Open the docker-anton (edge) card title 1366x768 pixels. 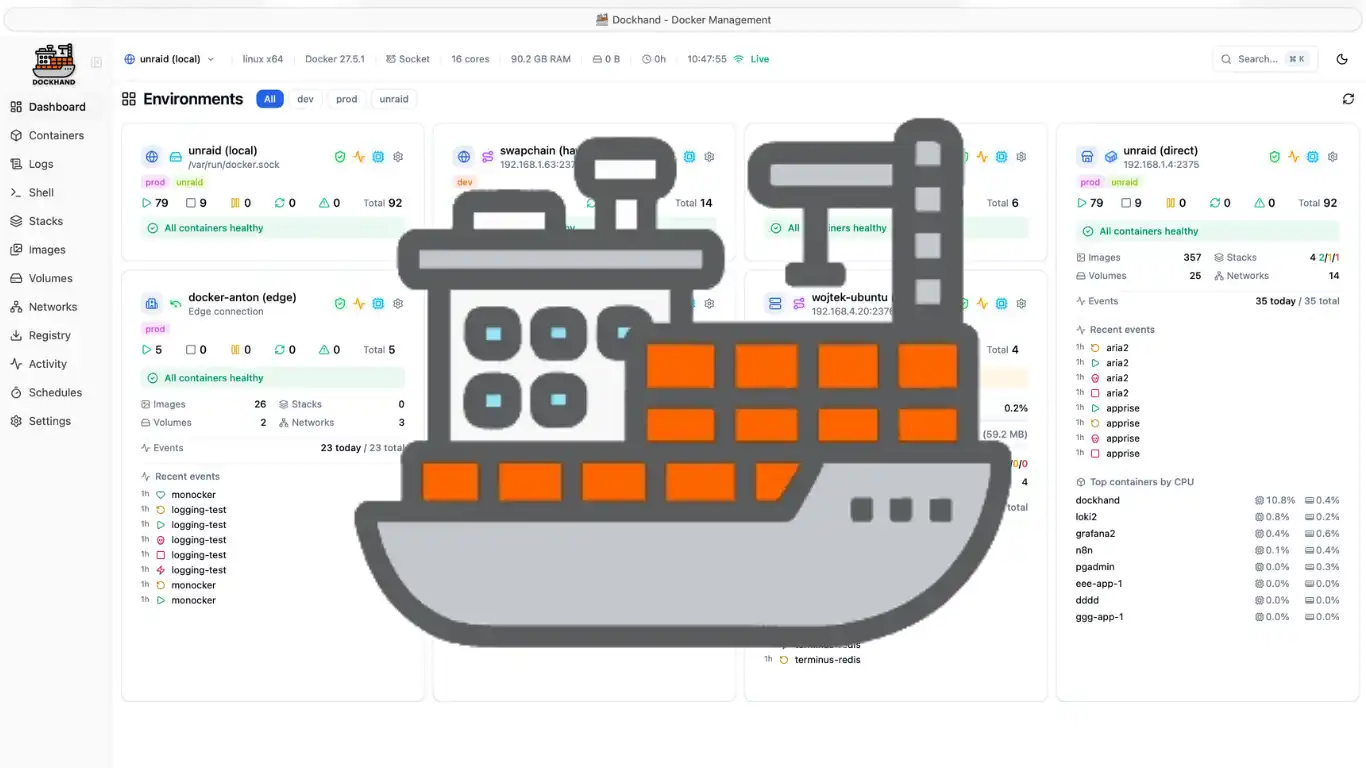click(242, 298)
